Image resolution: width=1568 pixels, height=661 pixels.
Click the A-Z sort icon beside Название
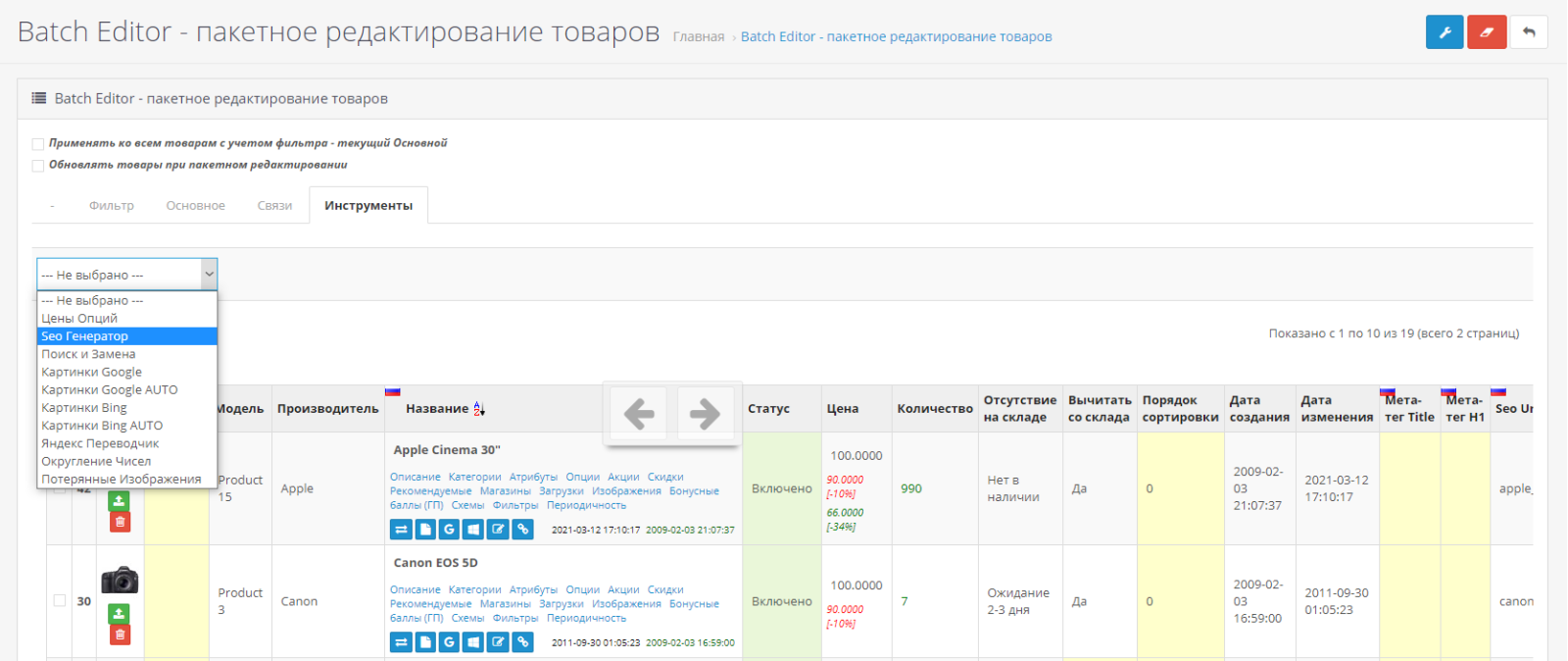(479, 409)
